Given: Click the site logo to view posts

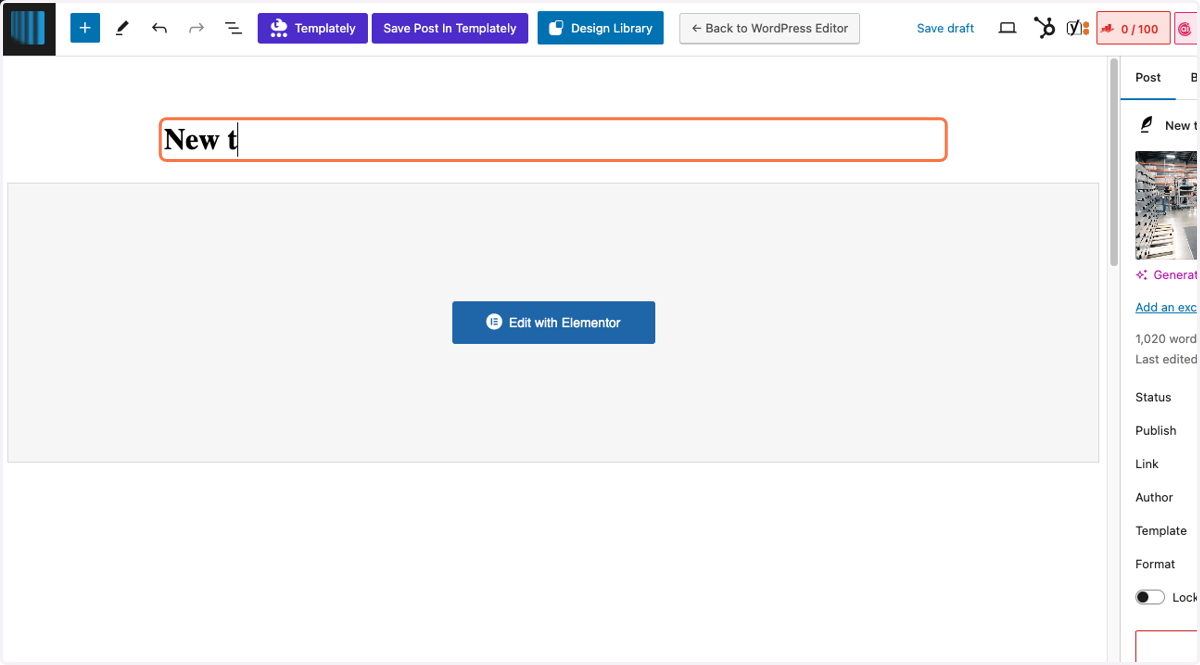Looking at the screenshot, I should coord(29,28).
